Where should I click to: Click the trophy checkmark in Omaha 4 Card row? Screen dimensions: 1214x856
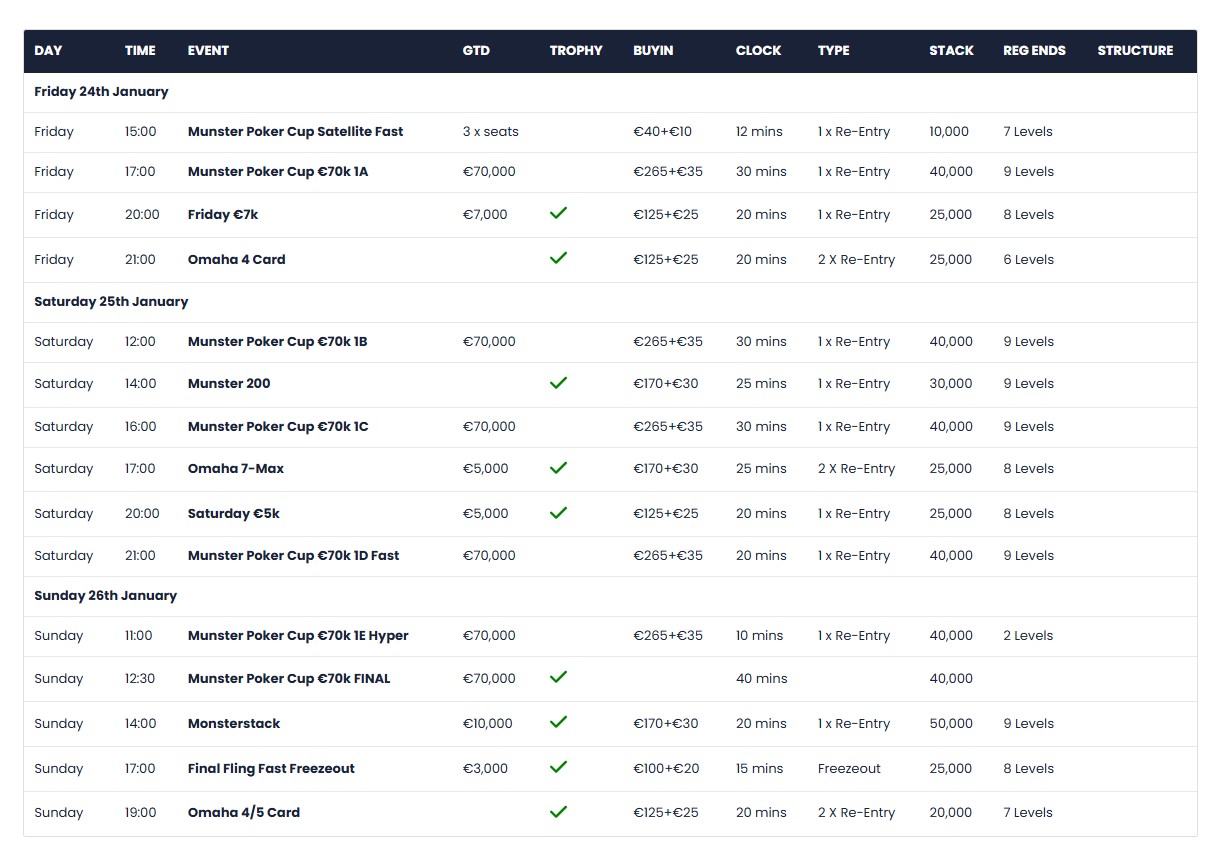tap(558, 258)
